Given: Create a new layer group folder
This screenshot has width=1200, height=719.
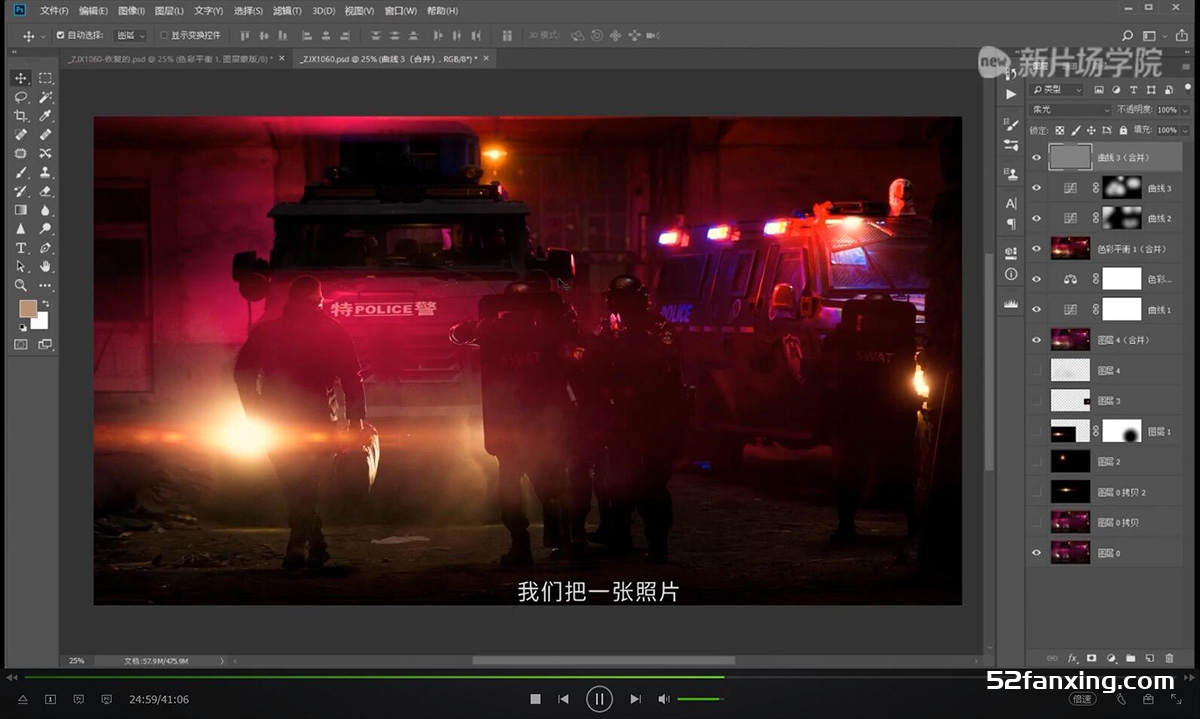Looking at the screenshot, I should click(1130, 658).
